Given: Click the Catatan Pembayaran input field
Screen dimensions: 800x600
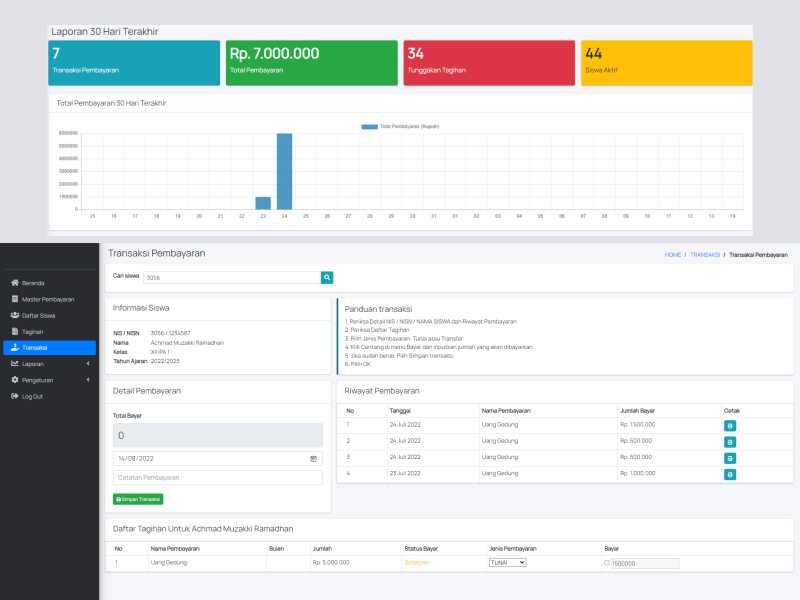Looking at the screenshot, I should click(217, 478).
